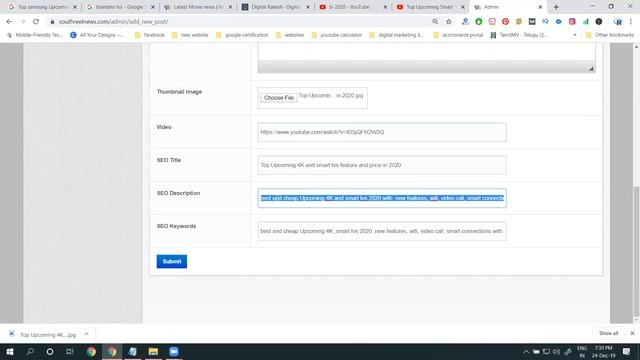Open the Zoom app on taskbar
Screen dimensions: 640x360
point(174,351)
